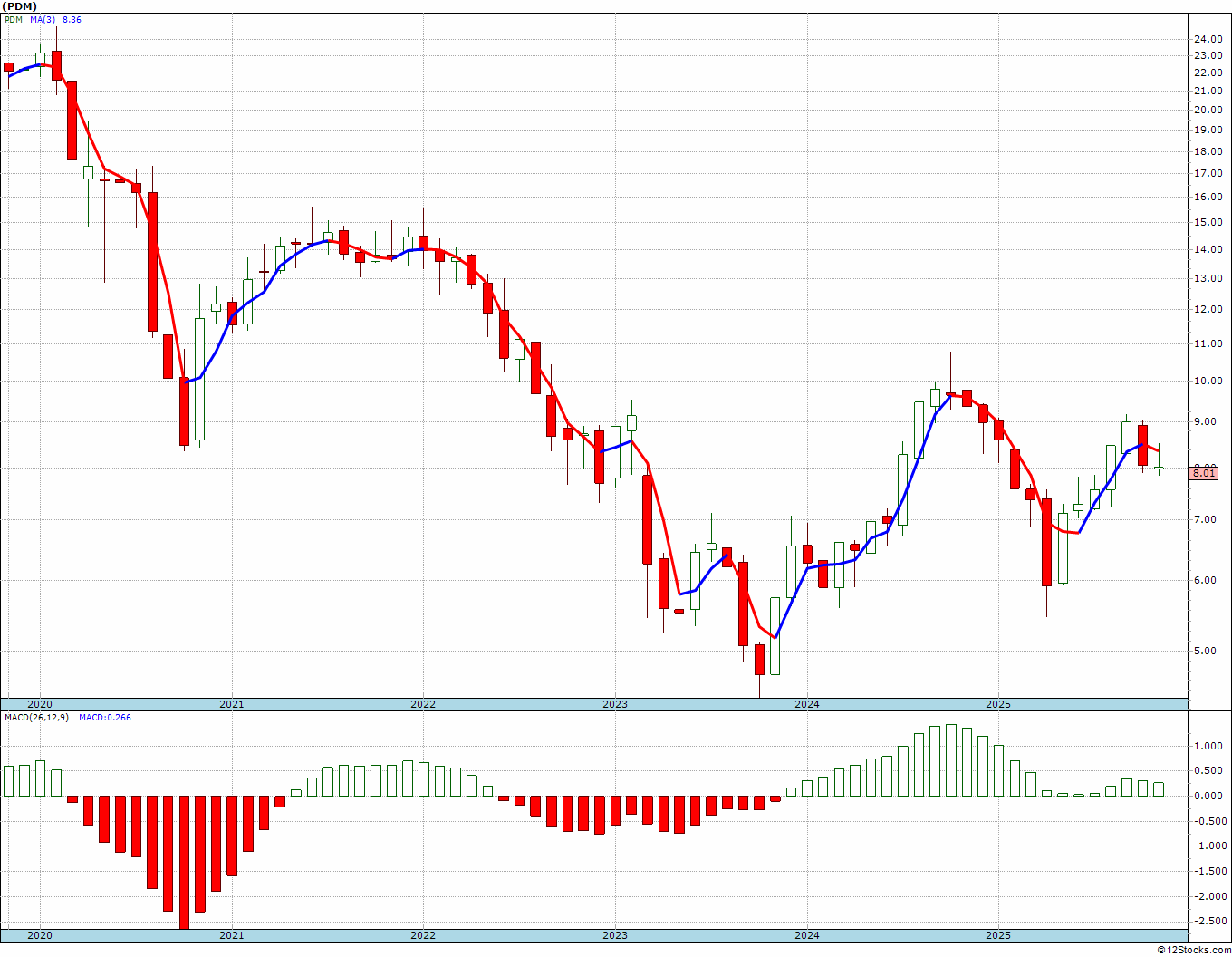Image resolution: width=1232 pixels, height=957 pixels.
Task: Click 2024 on the MACD panel time axis
Action: [x=806, y=935]
